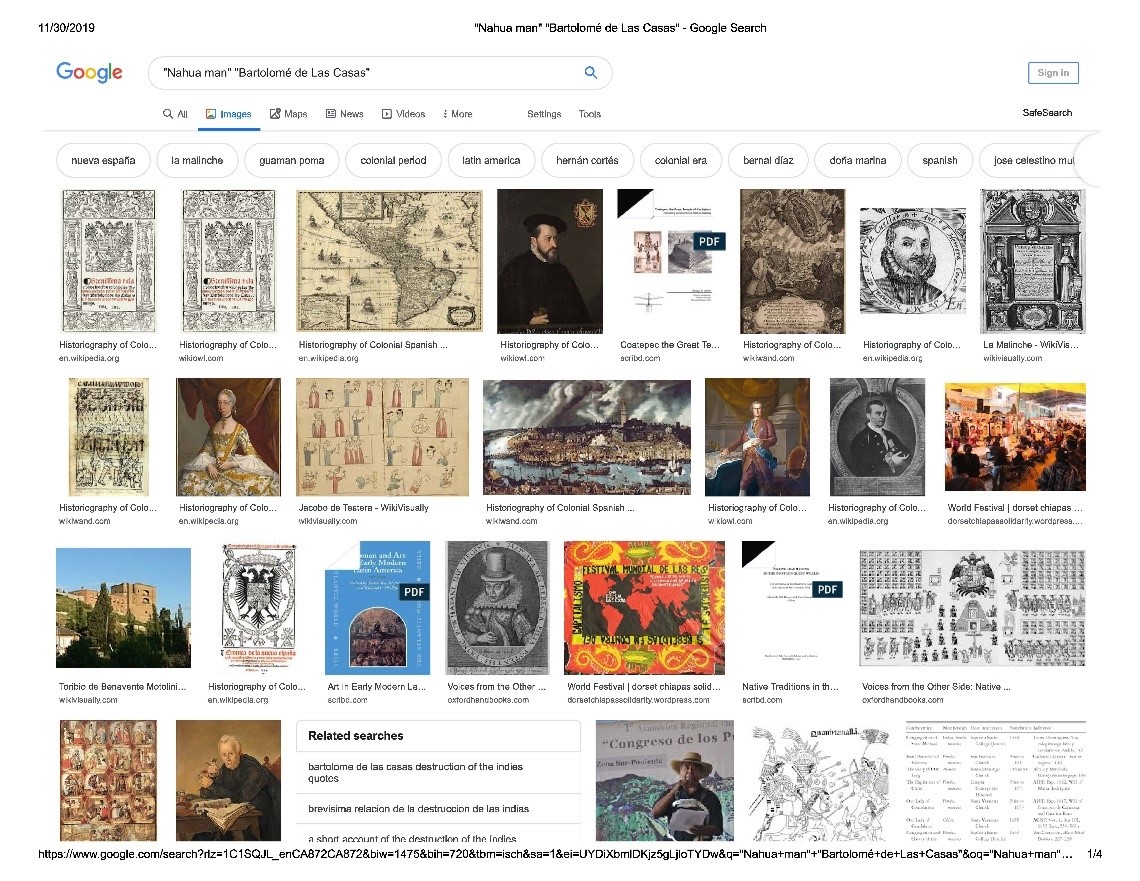Open the engraved portrait of man with ruff collar
Image resolution: width=1140 pixels, height=881 pixels.
pyautogui.click(x=912, y=261)
